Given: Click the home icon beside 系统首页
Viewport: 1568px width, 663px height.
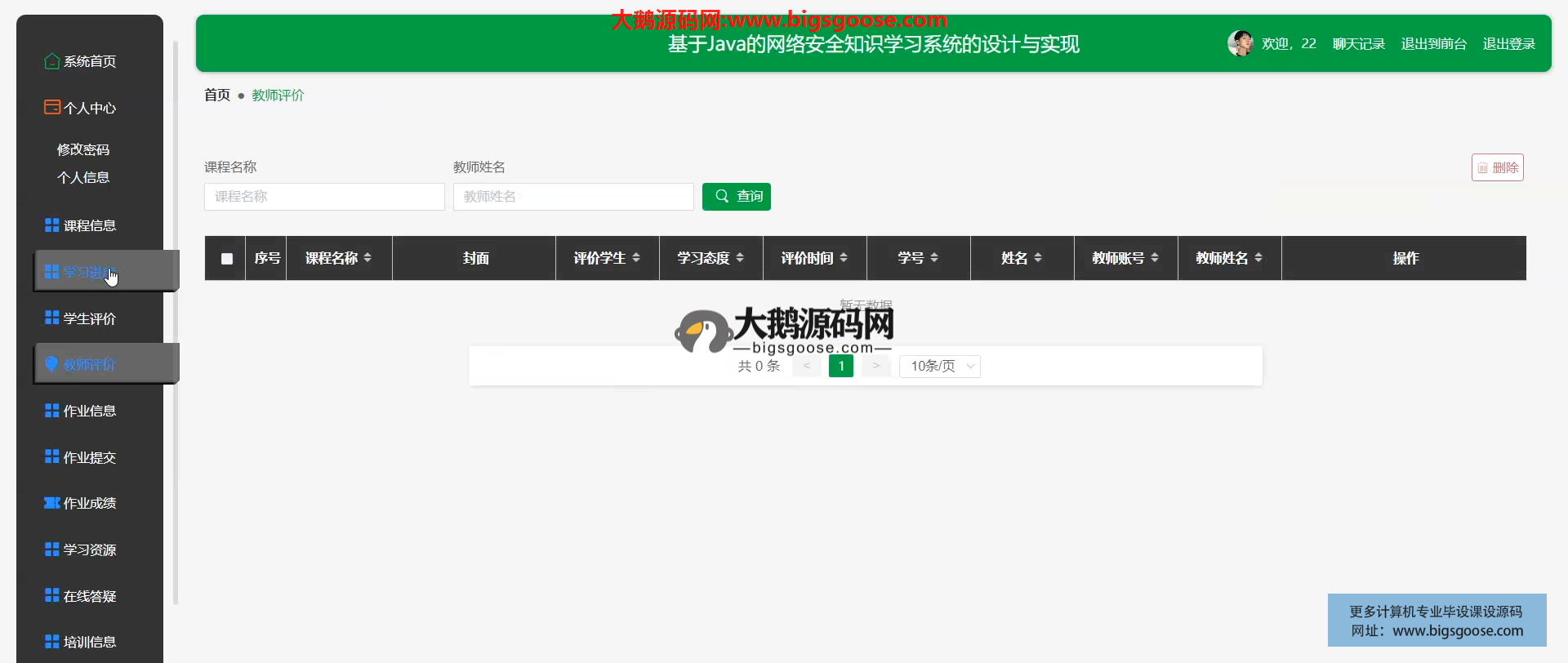Looking at the screenshot, I should pyautogui.click(x=51, y=61).
